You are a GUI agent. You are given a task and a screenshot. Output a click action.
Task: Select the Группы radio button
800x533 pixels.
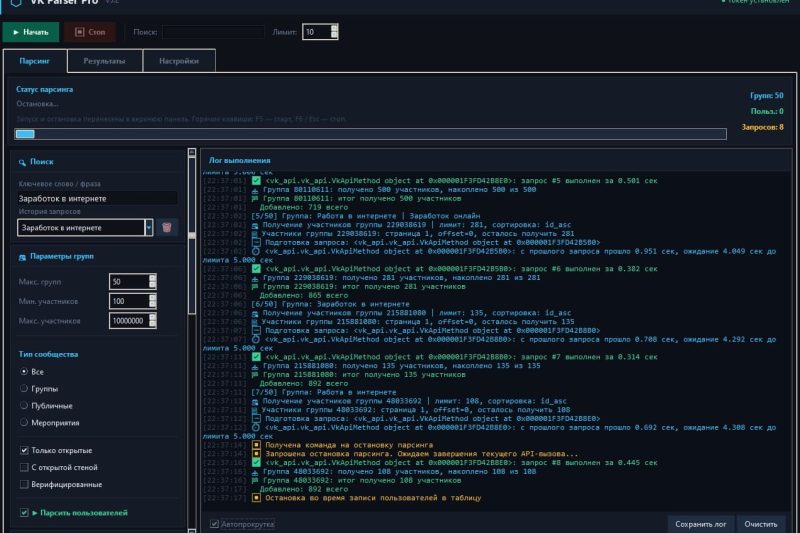point(24,389)
